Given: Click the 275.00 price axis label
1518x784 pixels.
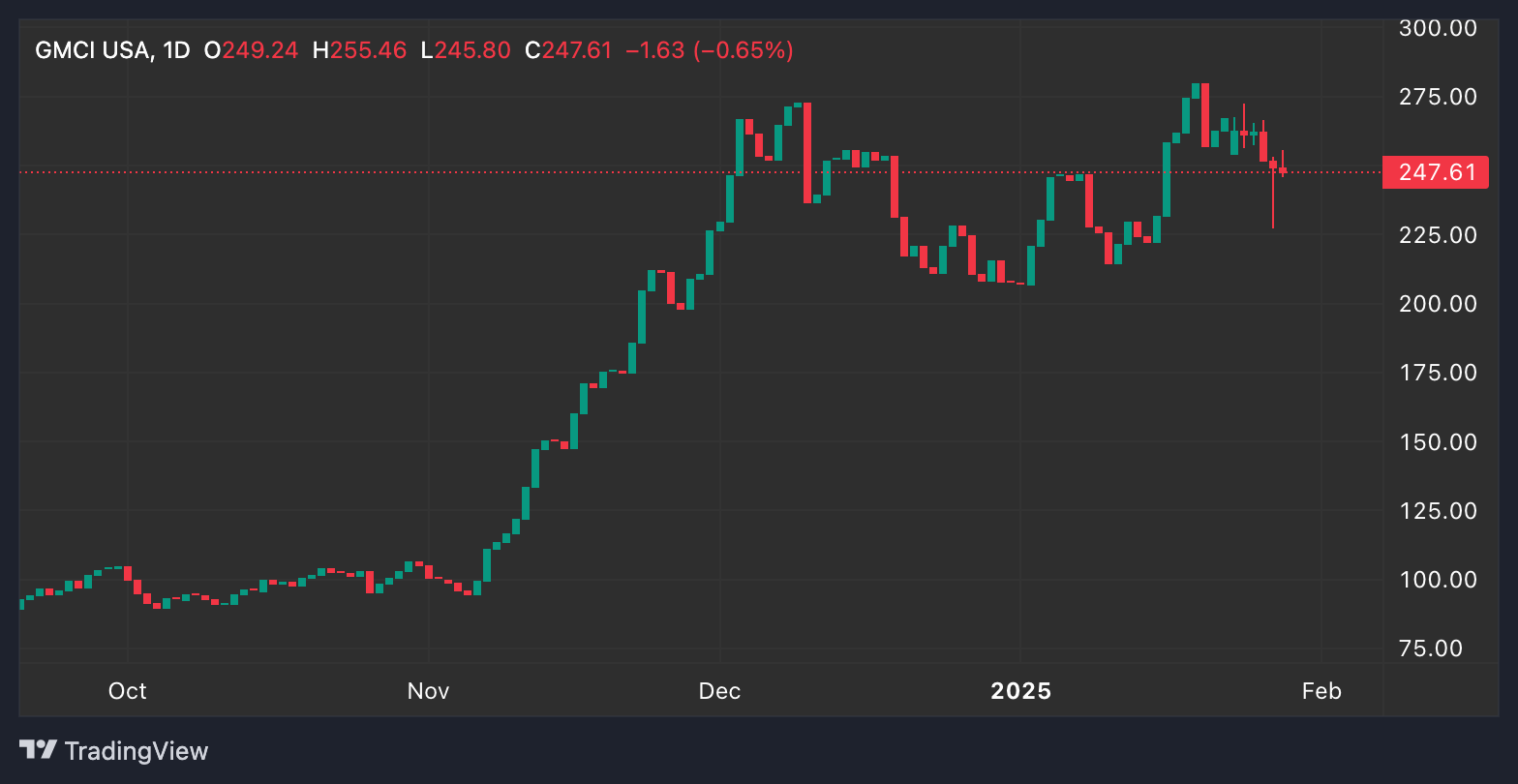Looking at the screenshot, I should [x=1438, y=97].
